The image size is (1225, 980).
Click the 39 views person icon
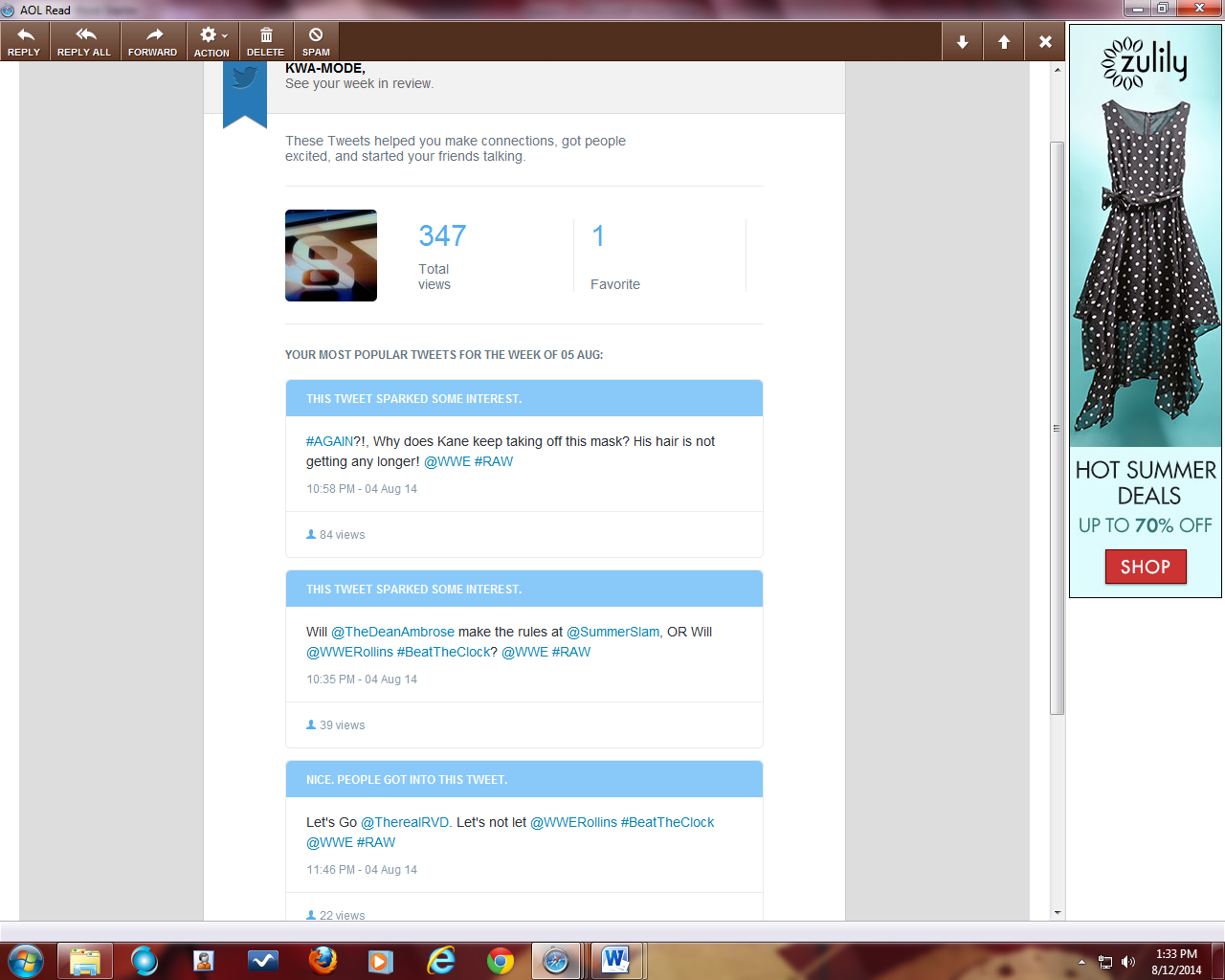[x=311, y=724]
